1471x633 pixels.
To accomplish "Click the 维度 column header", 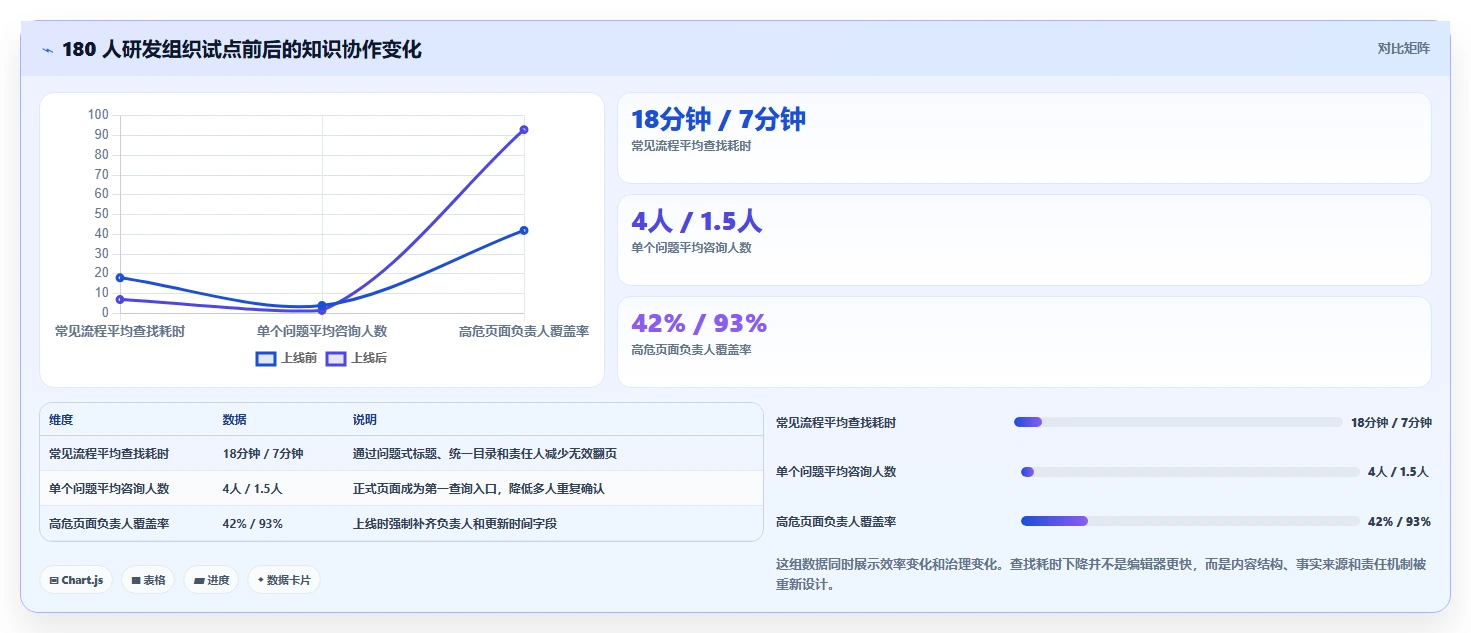I will click(x=61, y=420).
